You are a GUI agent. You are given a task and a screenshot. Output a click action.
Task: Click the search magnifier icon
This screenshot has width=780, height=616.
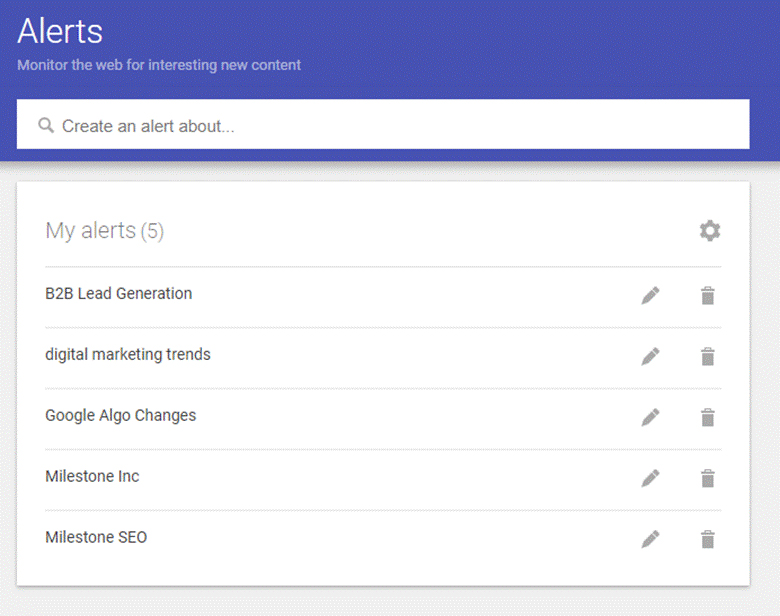coord(46,125)
